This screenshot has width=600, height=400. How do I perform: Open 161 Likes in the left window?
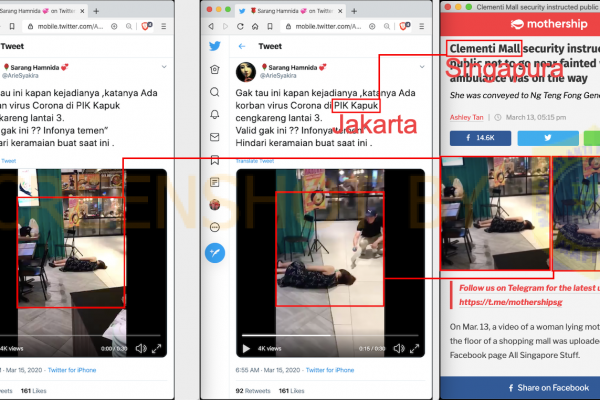(34, 391)
